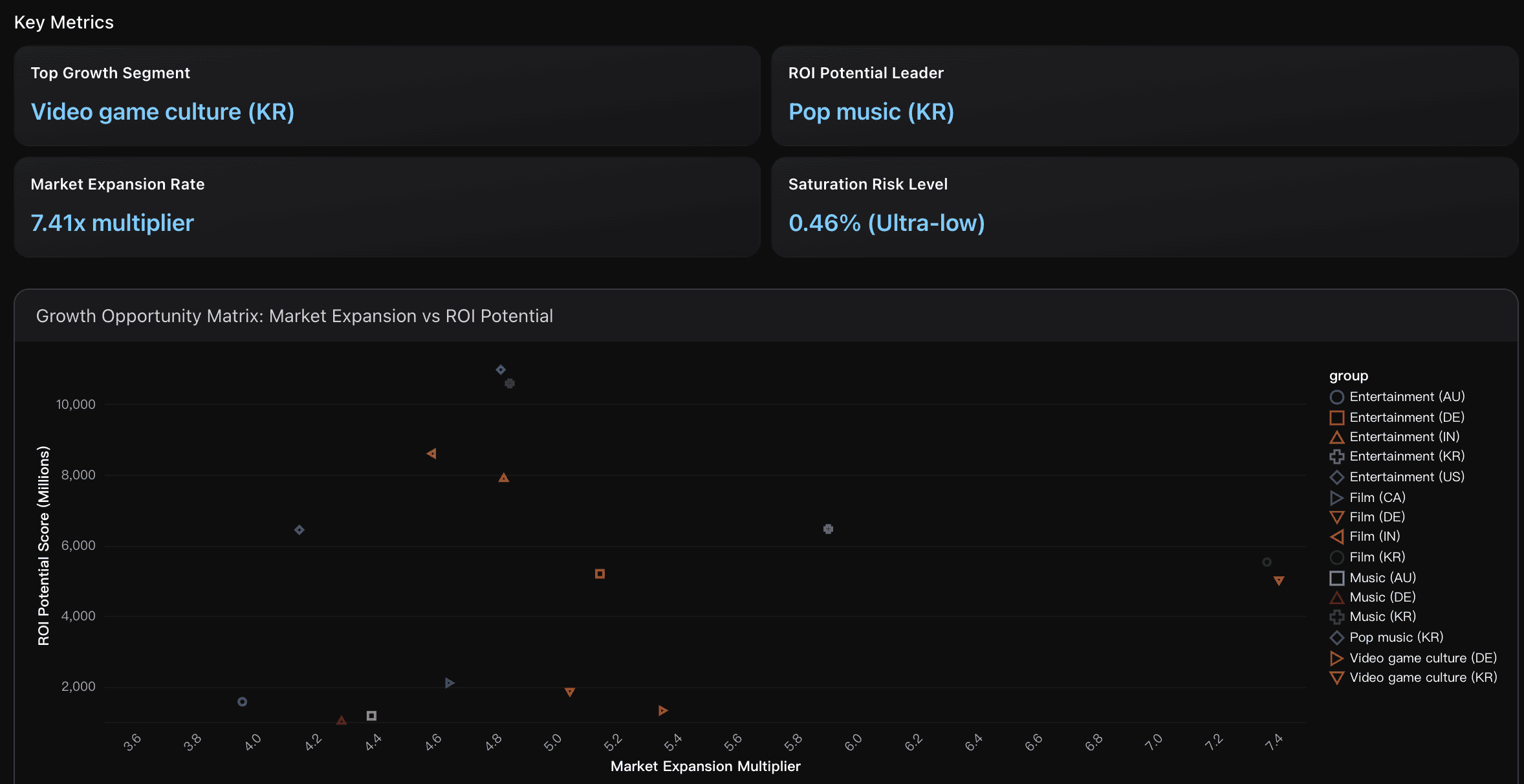Click the Pop music (KR) diamond marker icon
Viewport: 1524px width, 784px height.
click(1338, 637)
